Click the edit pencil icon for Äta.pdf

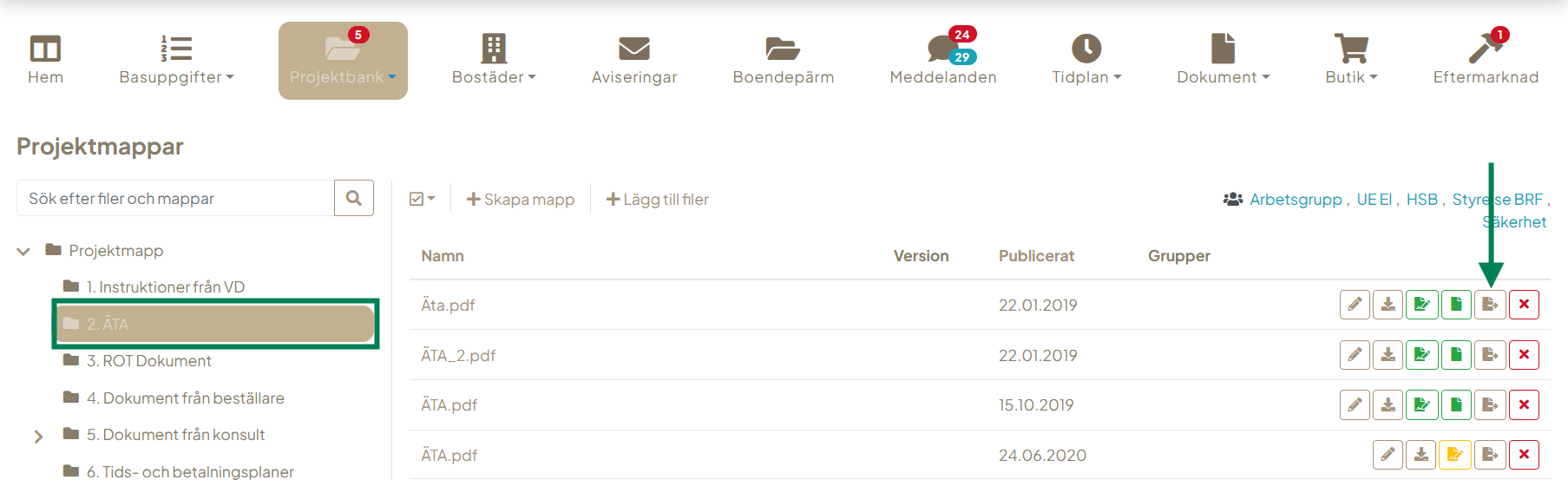click(x=1355, y=305)
